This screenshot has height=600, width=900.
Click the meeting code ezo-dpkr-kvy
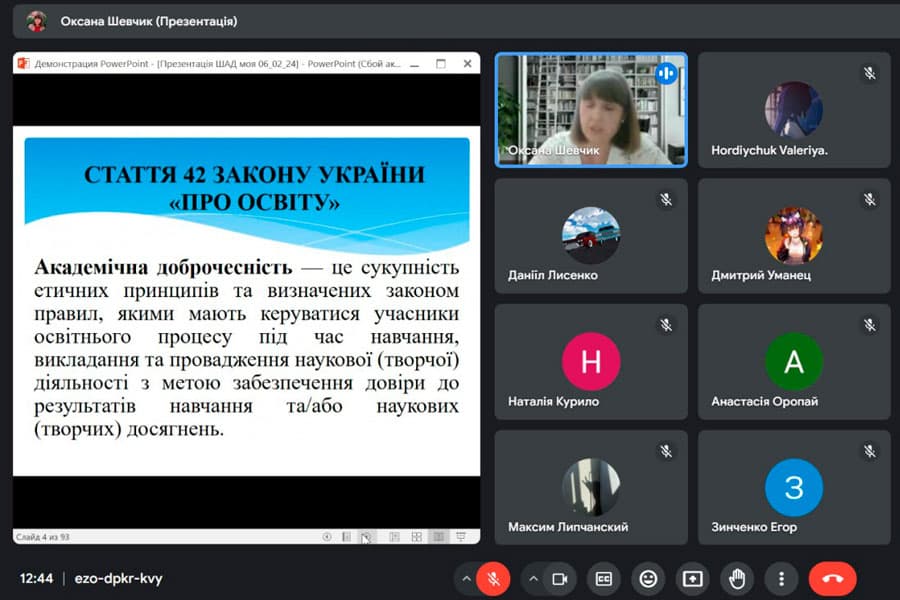tap(116, 578)
